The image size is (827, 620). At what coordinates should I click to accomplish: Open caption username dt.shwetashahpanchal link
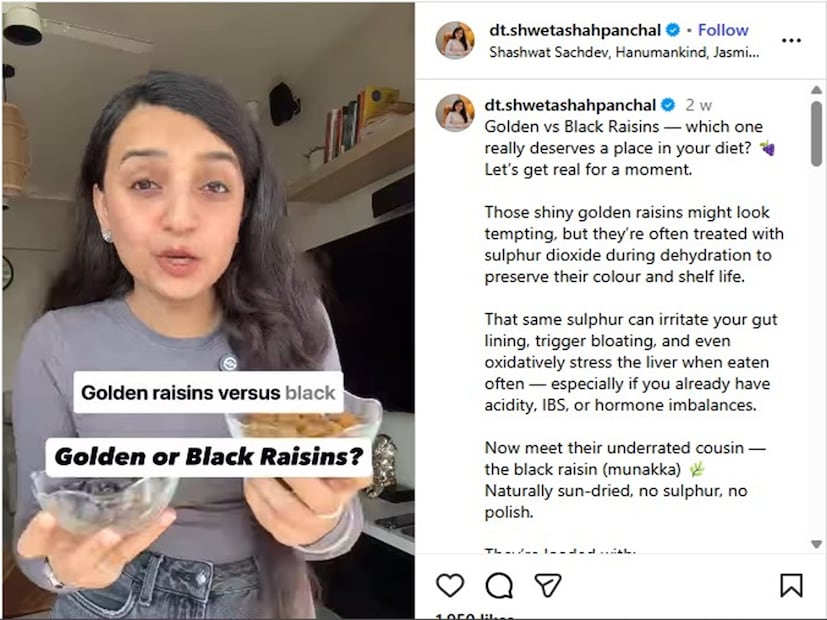(x=570, y=105)
